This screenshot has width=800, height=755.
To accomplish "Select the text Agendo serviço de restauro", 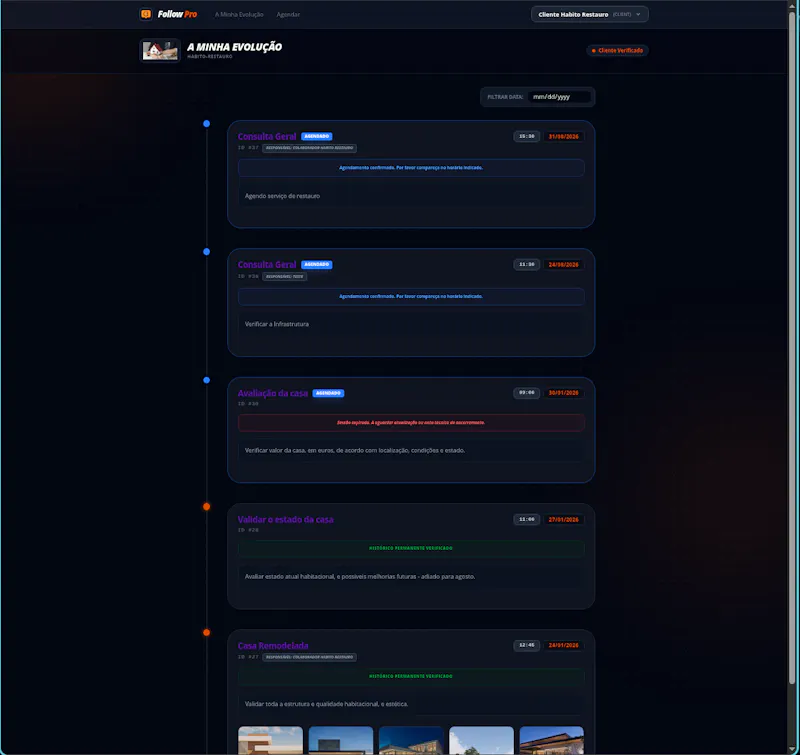I will tap(282, 196).
